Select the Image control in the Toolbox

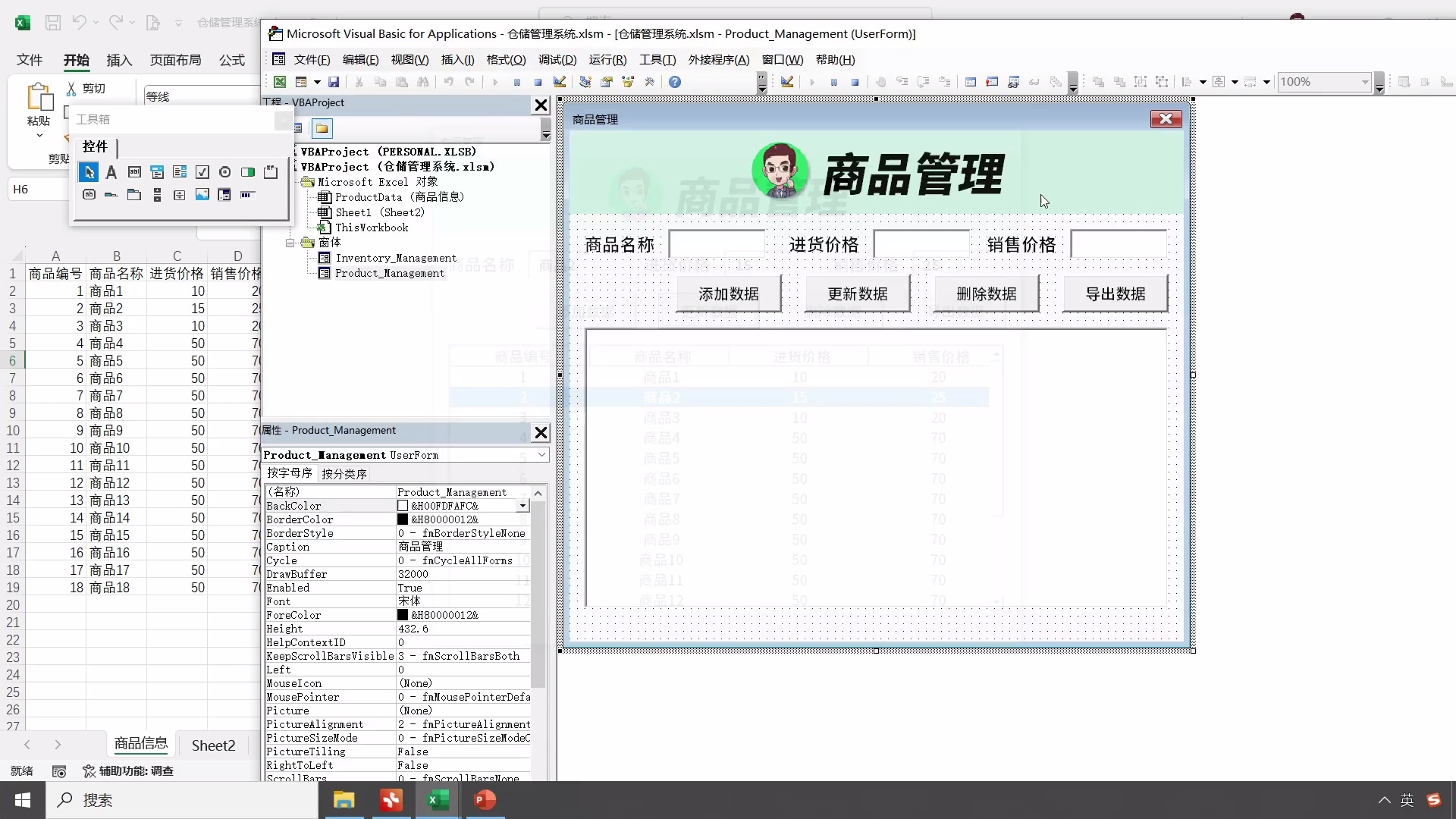pyautogui.click(x=202, y=194)
